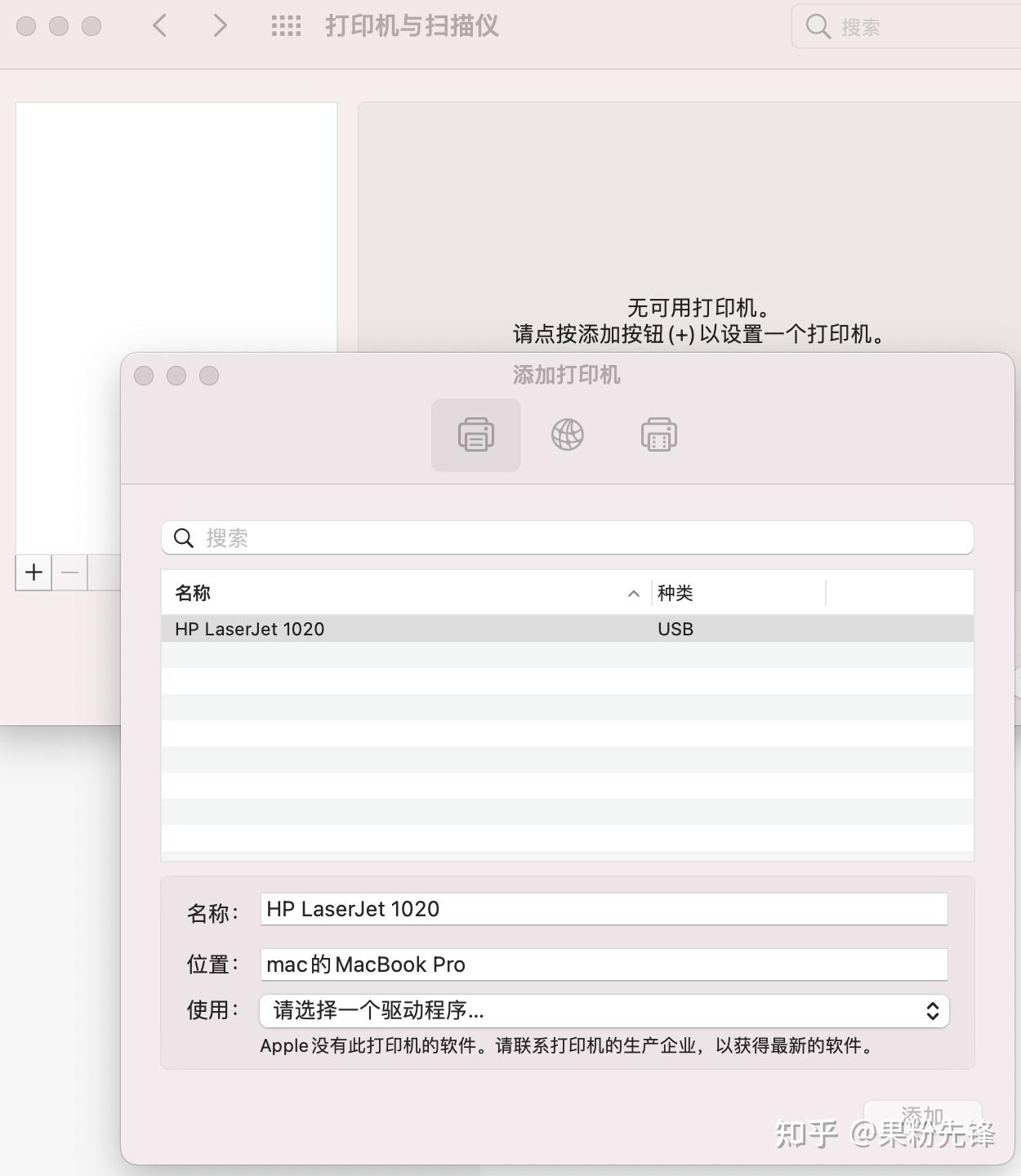Minimize the Printers & Scanners window
This screenshot has width=1021, height=1176.
point(59,26)
